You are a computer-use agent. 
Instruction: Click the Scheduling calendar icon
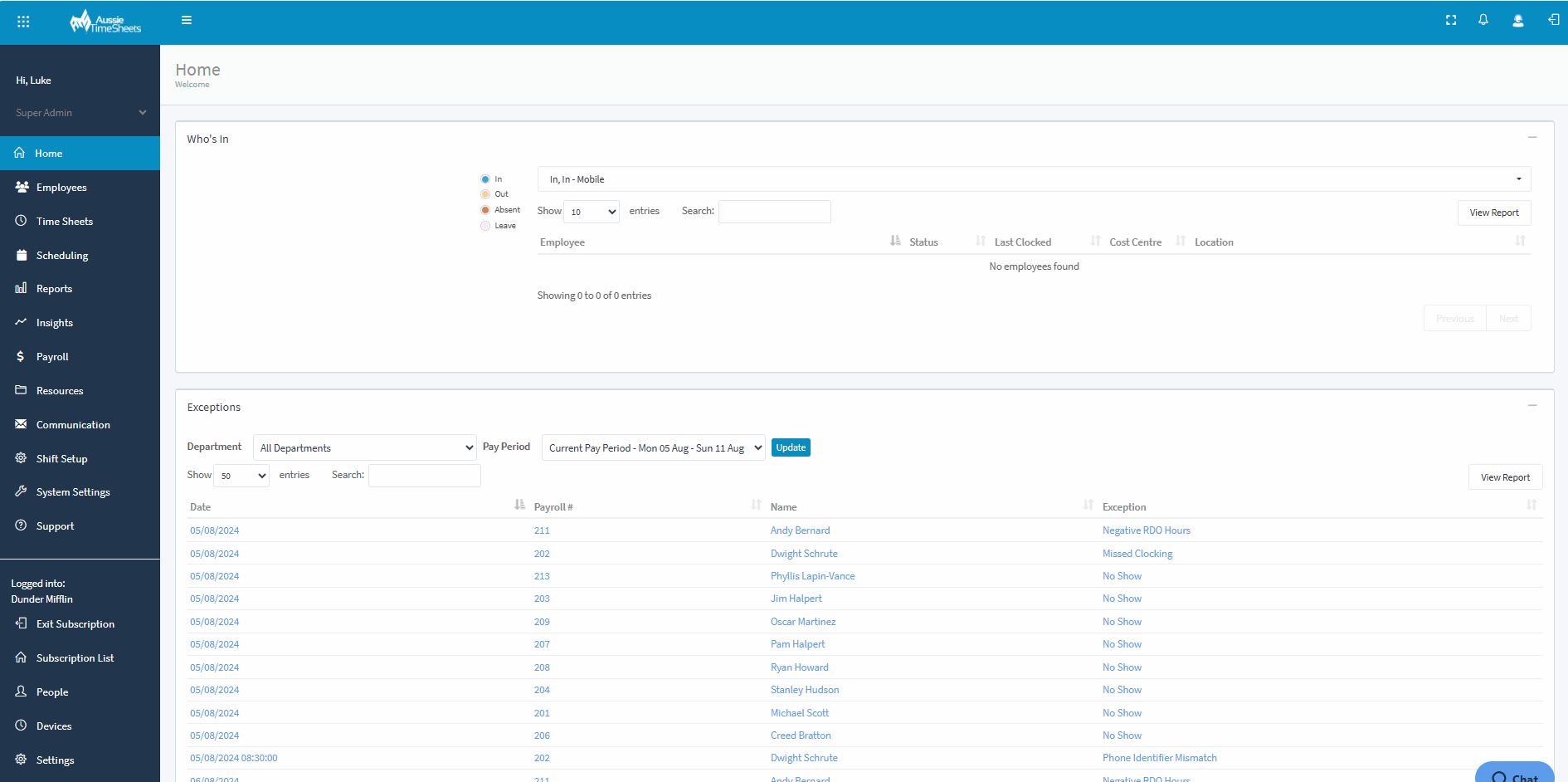[21, 255]
